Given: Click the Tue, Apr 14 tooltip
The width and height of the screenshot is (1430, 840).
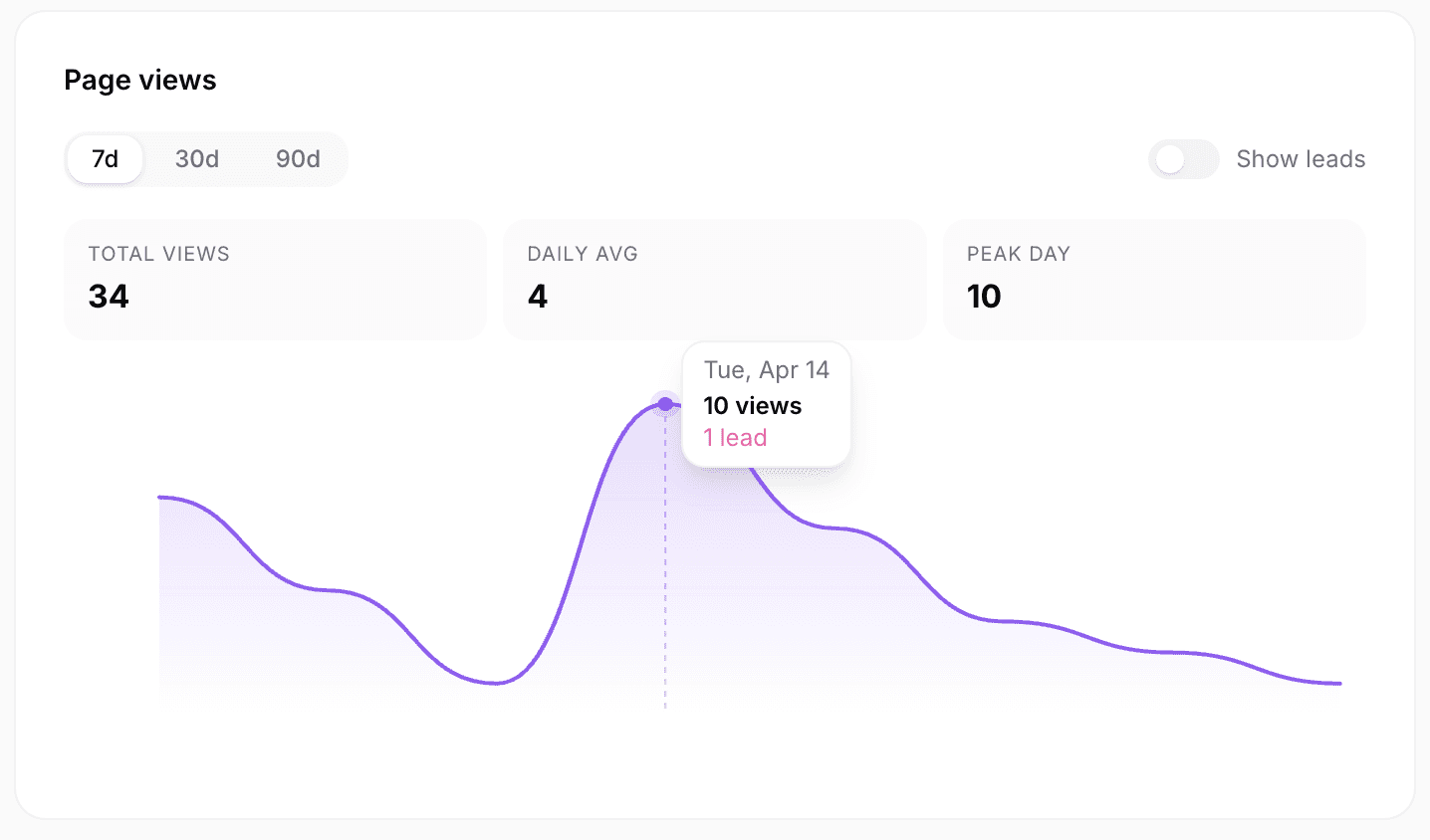Looking at the screenshot, I should click(x=766, y=369).
